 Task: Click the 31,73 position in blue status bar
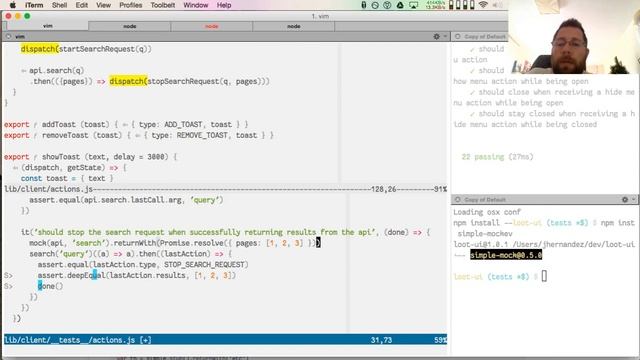(381, 340)
